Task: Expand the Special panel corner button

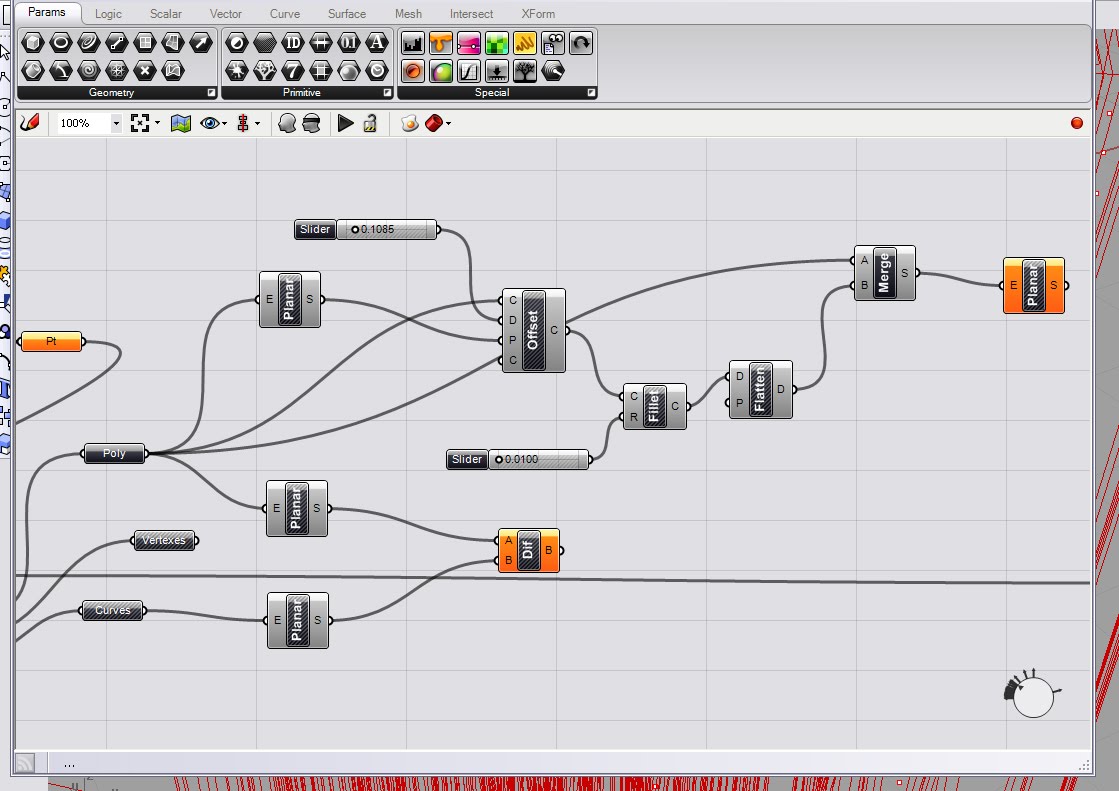Action: (592, 93)
